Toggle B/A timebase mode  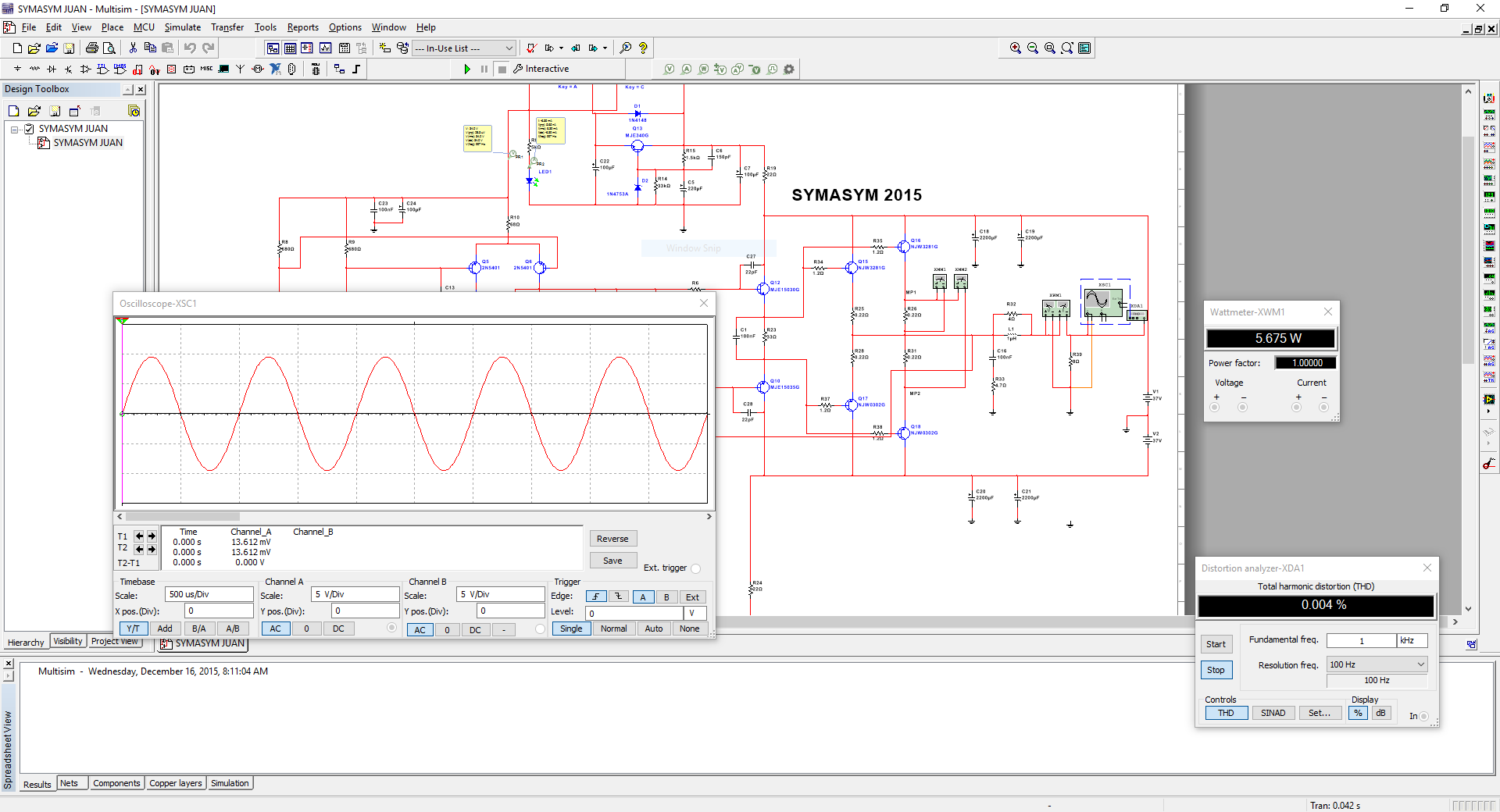pyautogui.click(x=199, y=629)
